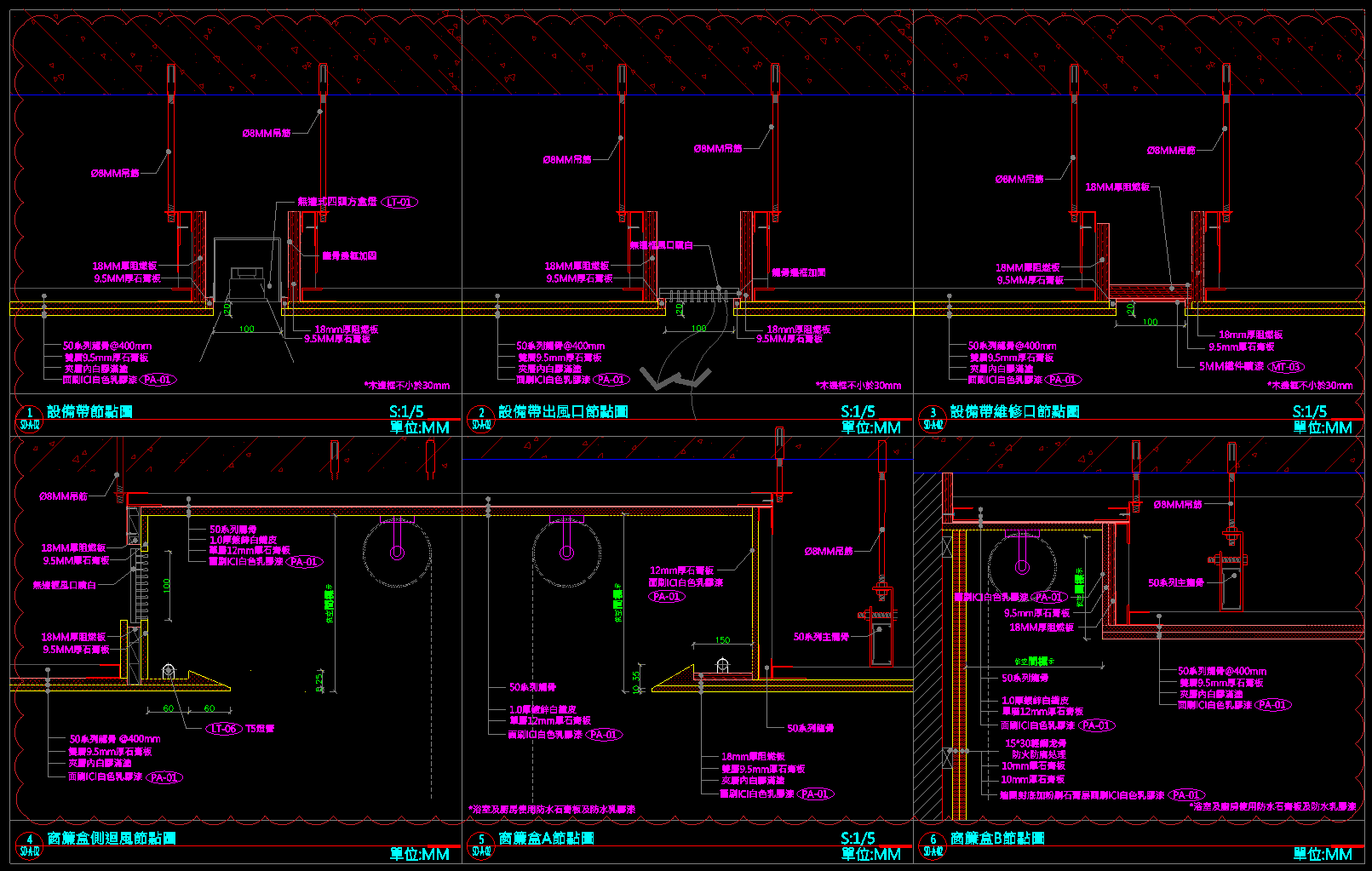Click the detail number 5 bubble
The image size is (1372, 871).
[x=481, y=845]
